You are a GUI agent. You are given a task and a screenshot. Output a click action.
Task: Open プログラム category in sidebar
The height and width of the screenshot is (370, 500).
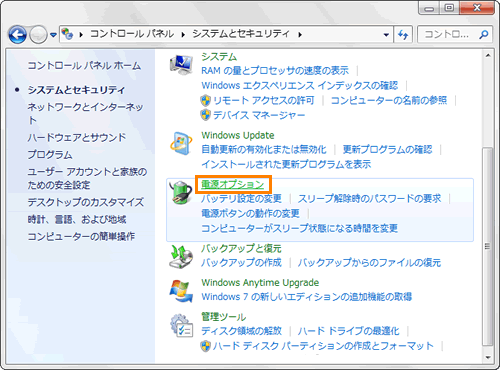(50, 154)
